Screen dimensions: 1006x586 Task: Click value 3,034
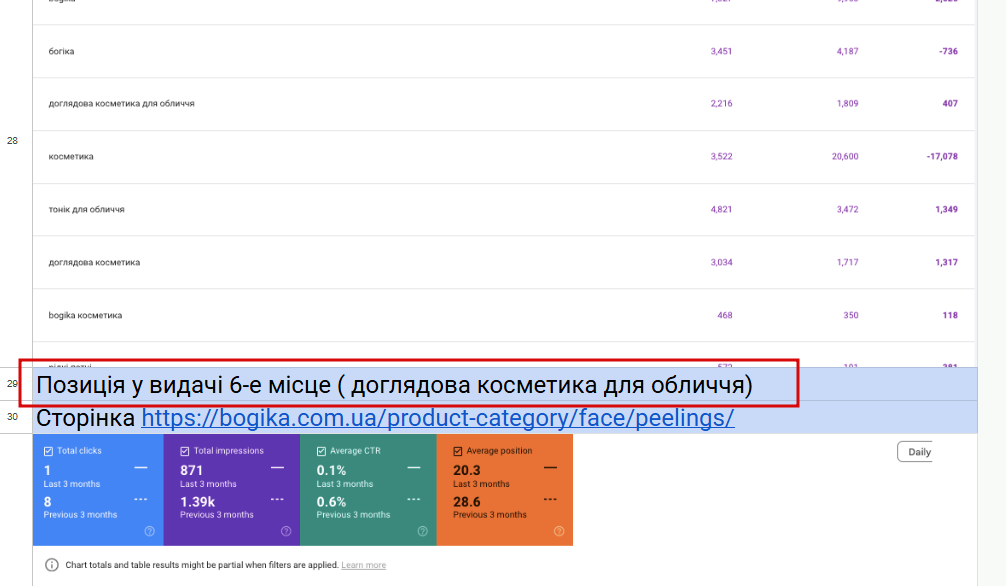721,262
